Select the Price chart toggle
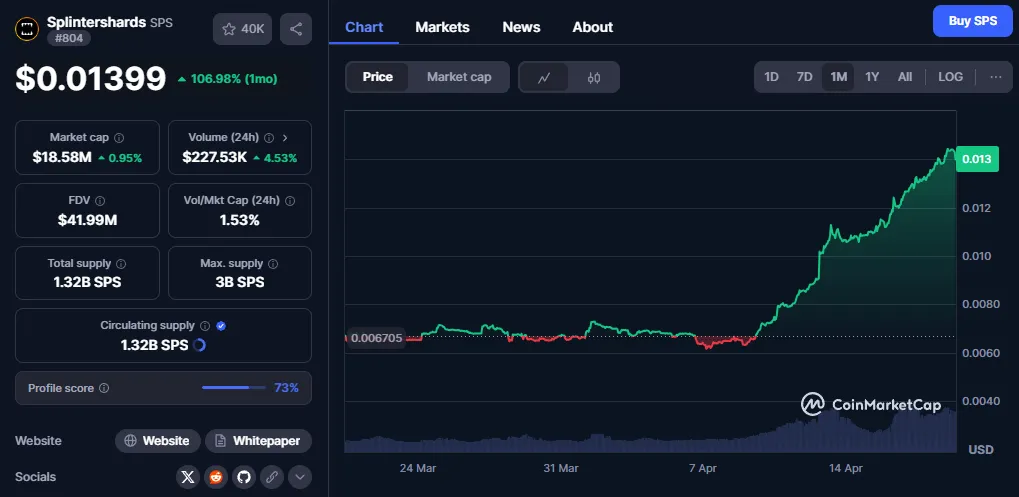1019x497 pixels. [378, 77]
